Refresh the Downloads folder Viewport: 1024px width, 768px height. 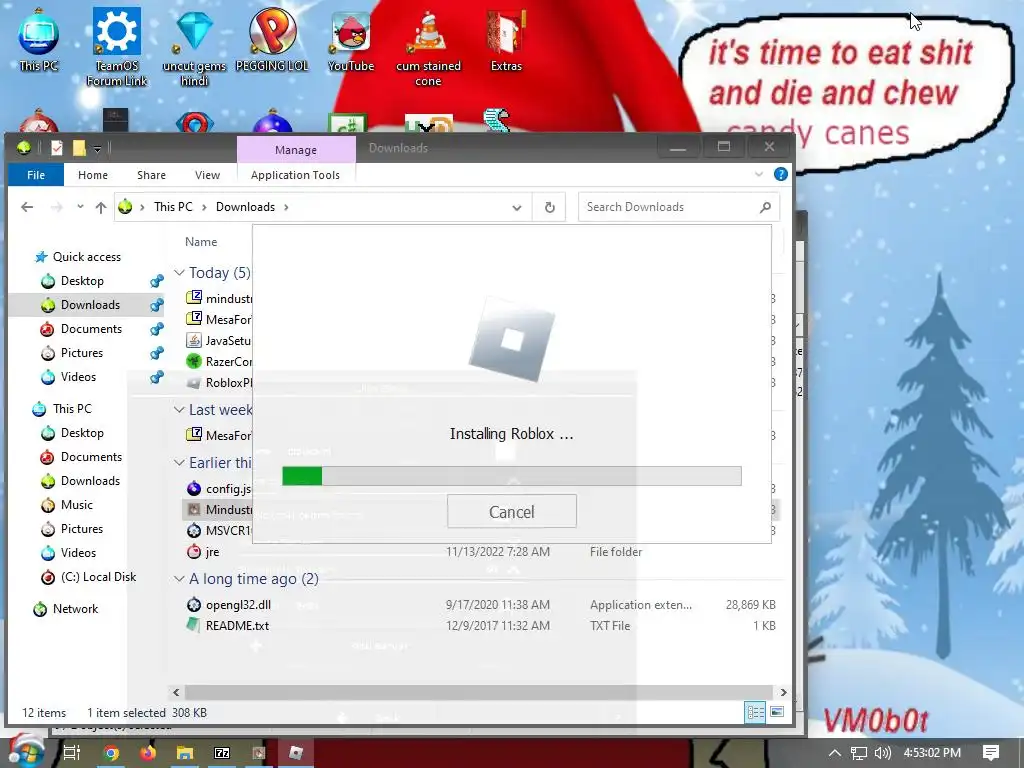pos(550,207)
